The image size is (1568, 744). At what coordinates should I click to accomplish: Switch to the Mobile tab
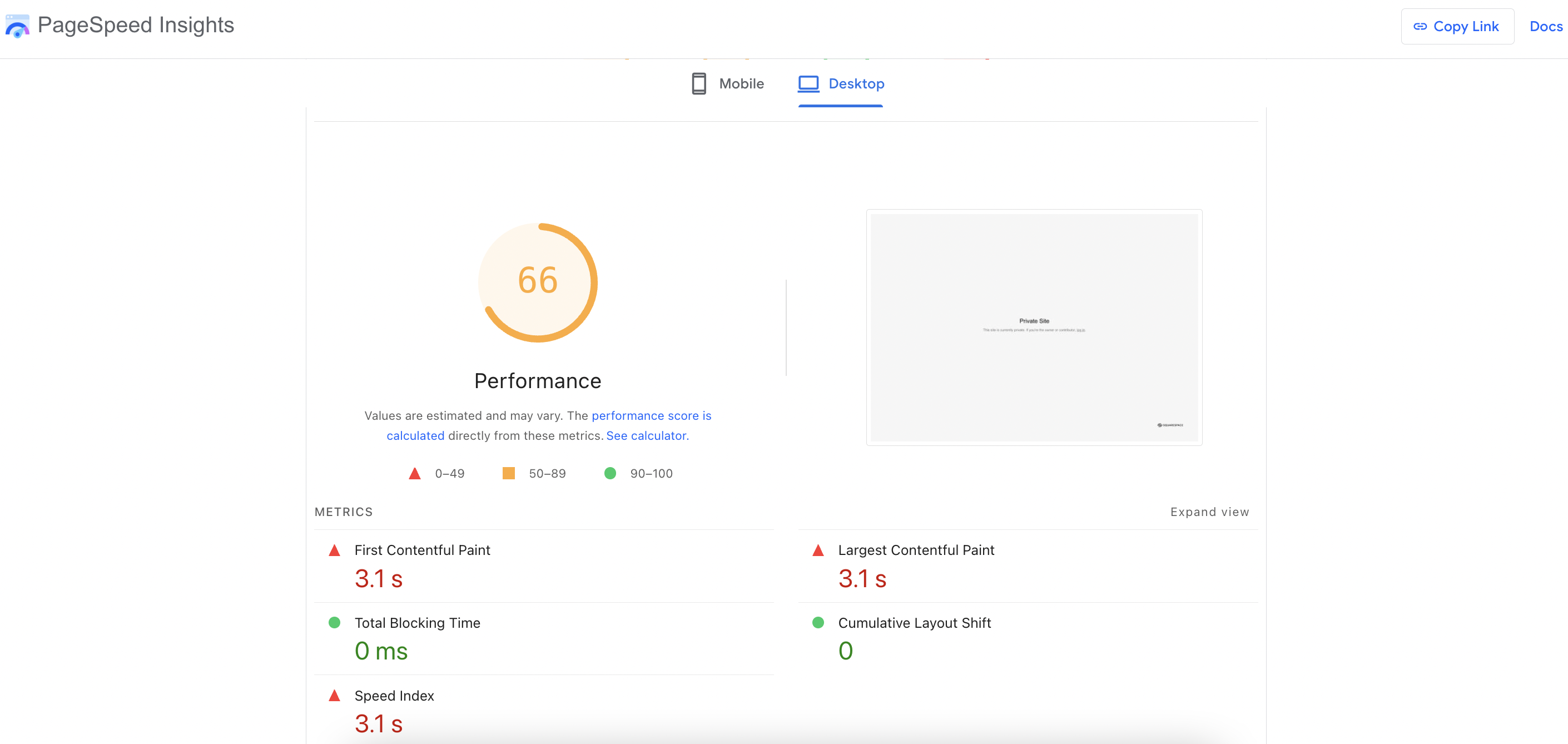[x=741, y=83]
